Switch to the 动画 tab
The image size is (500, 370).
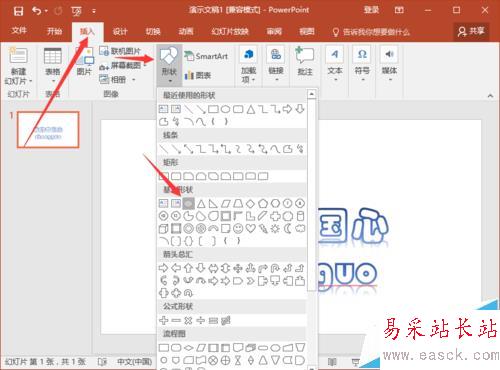[186, 32]
